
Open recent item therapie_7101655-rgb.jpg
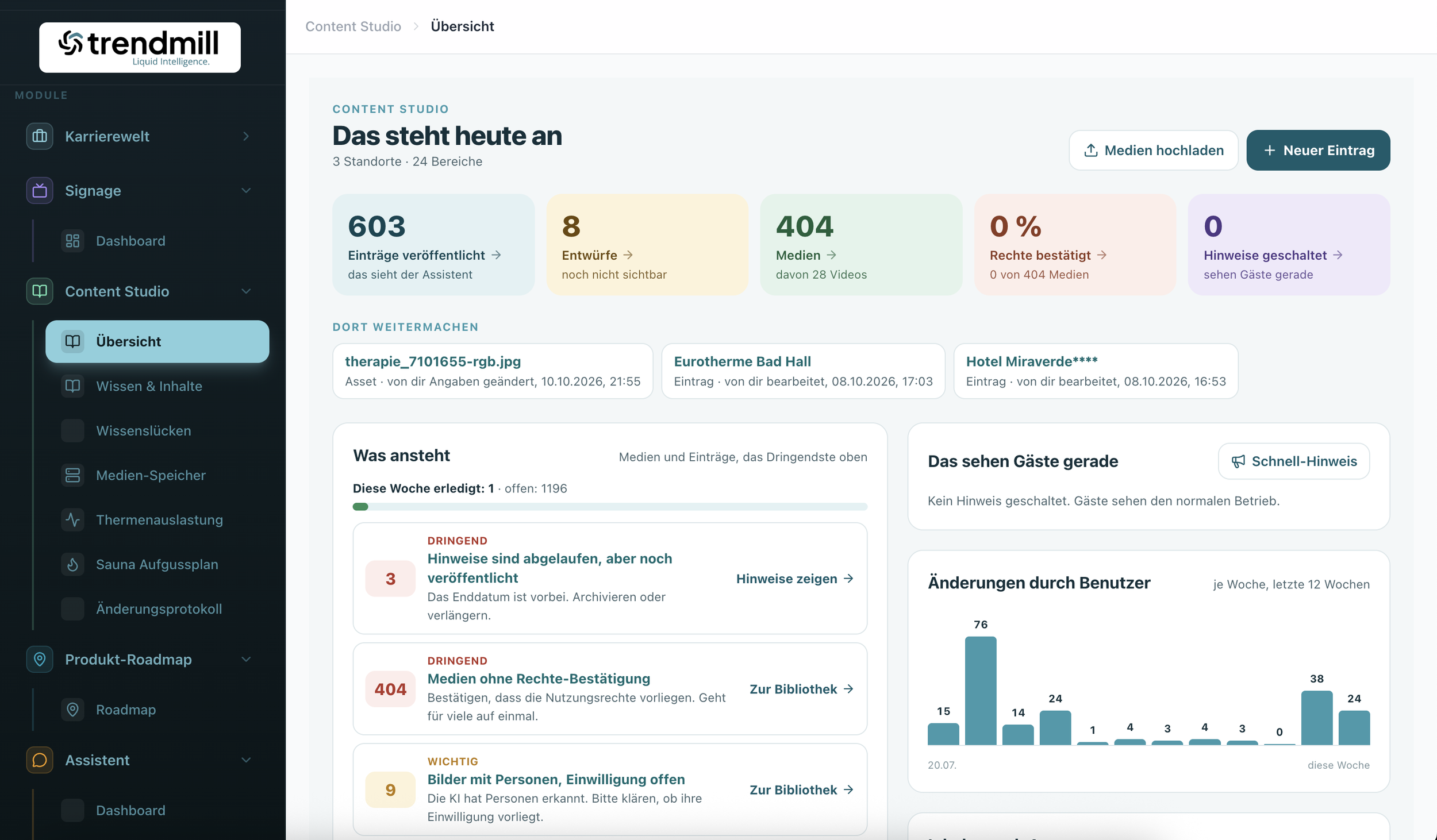point(493,371)
